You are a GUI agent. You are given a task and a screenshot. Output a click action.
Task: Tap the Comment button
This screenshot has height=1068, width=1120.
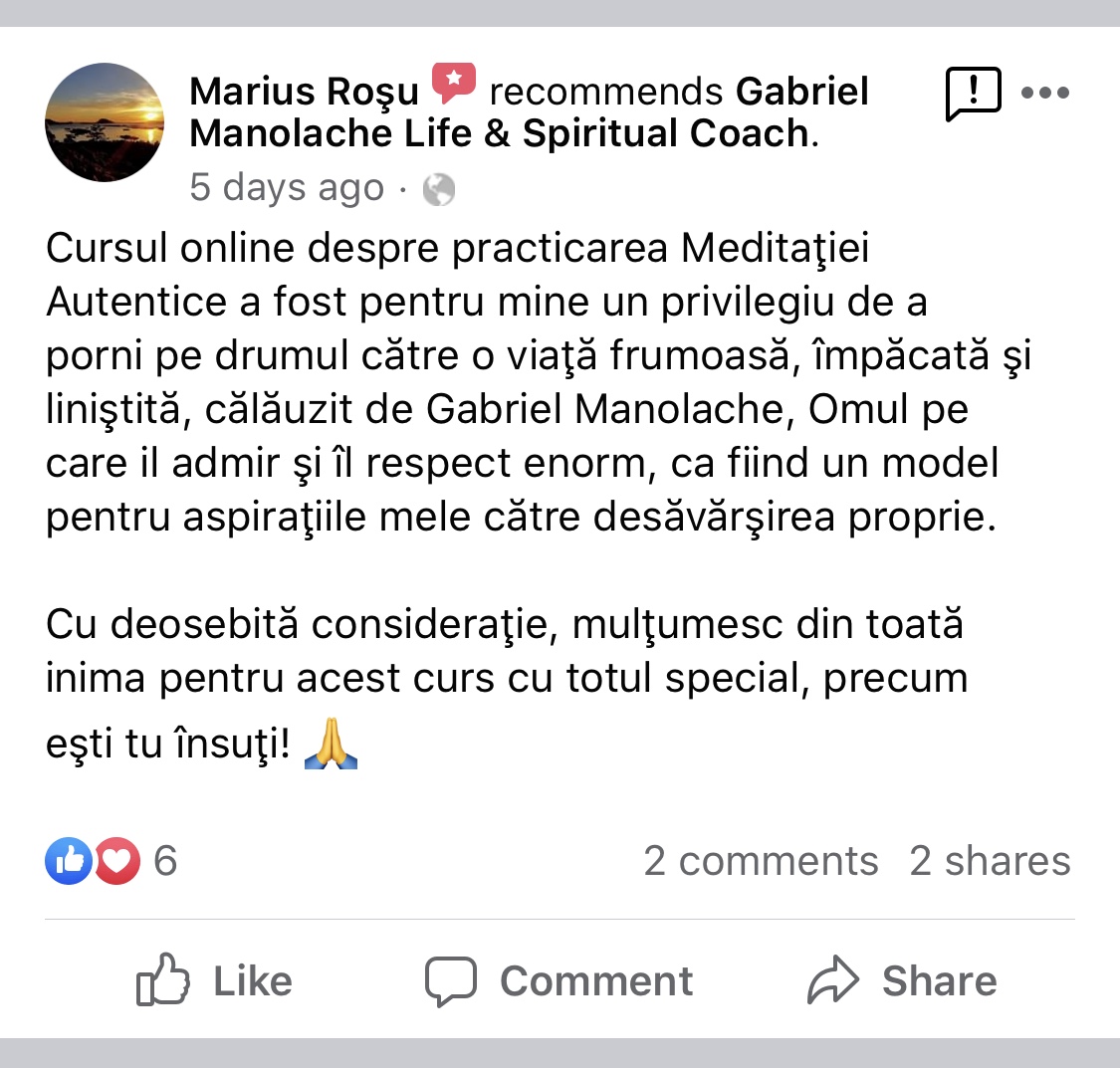(560, 980)
